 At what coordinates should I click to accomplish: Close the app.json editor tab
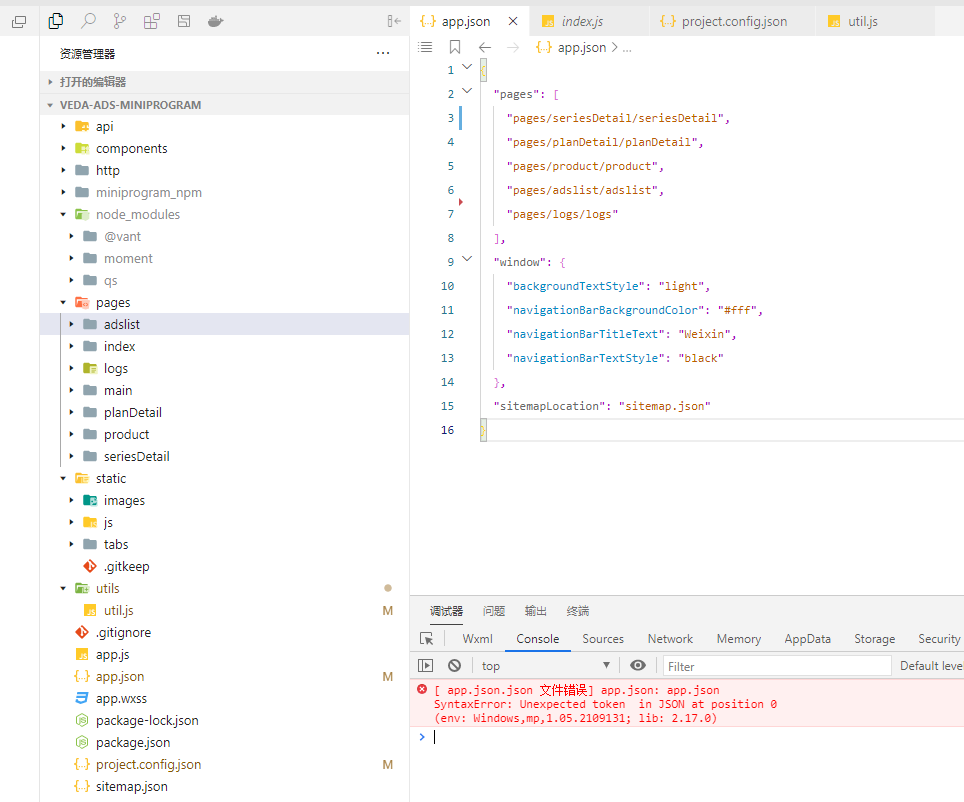tap(513, 22)
